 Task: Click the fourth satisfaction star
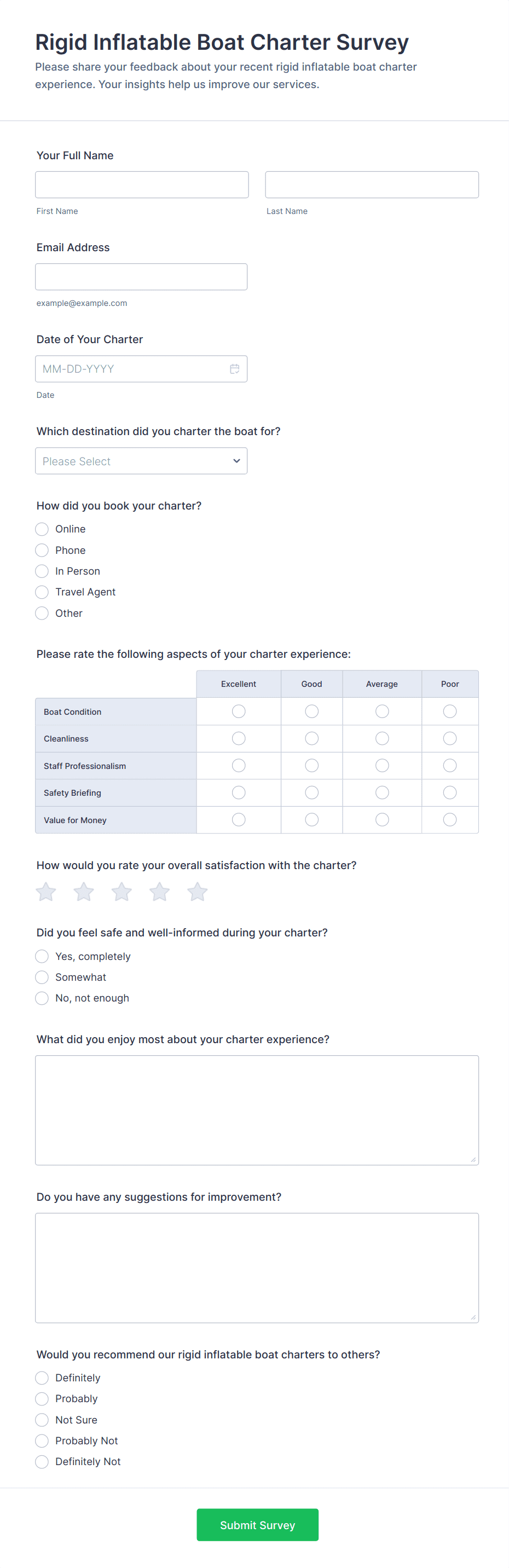[159, 892]
